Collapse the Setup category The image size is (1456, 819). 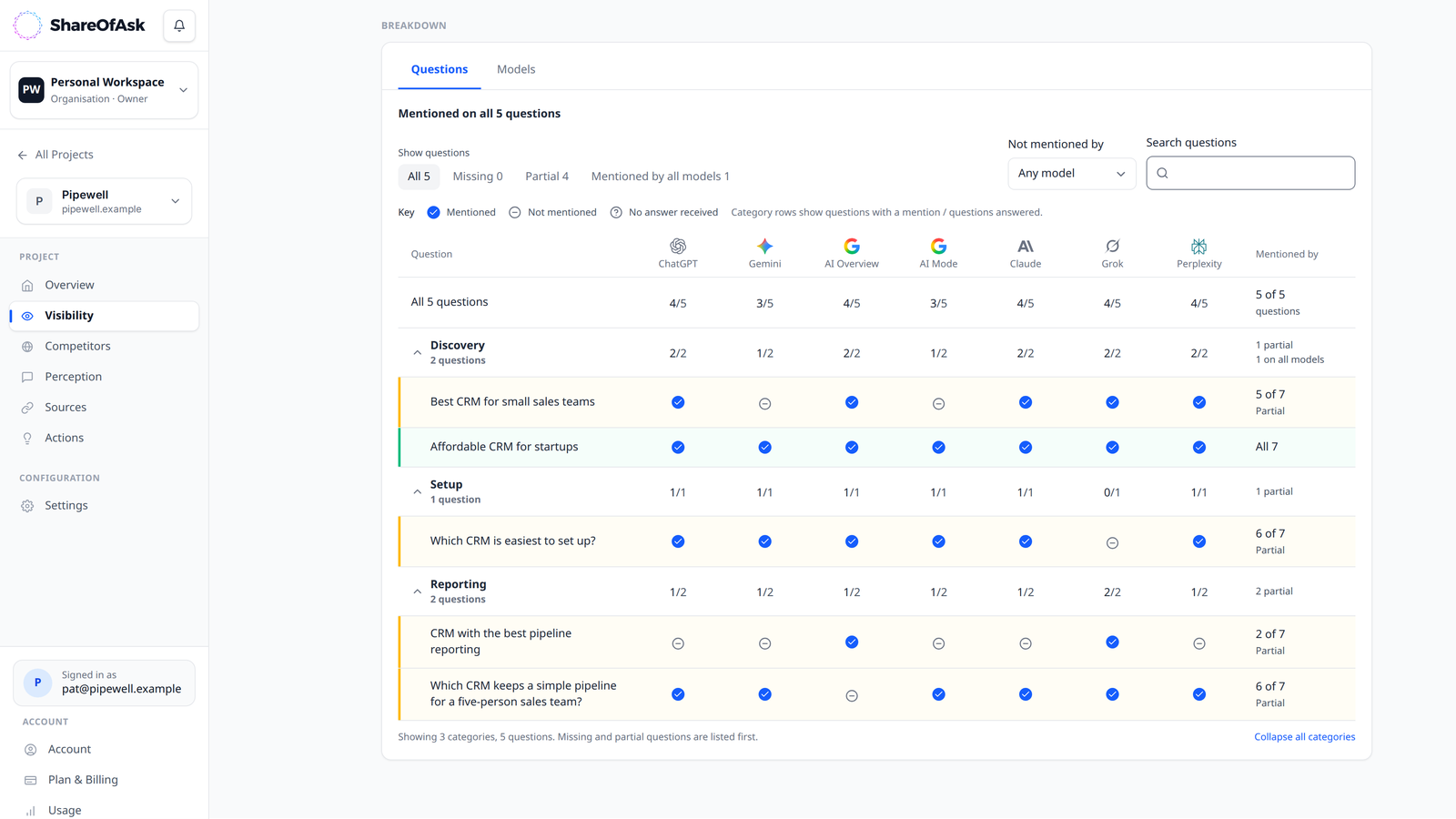[417, 491]
